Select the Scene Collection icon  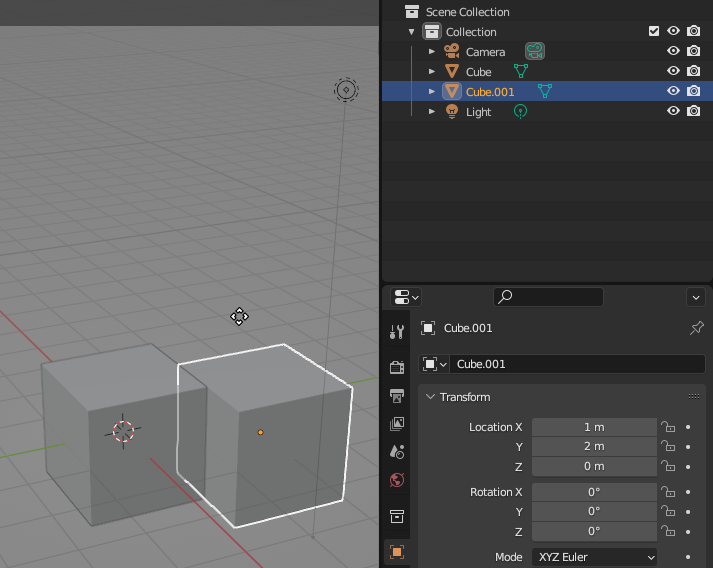[412, 11]
